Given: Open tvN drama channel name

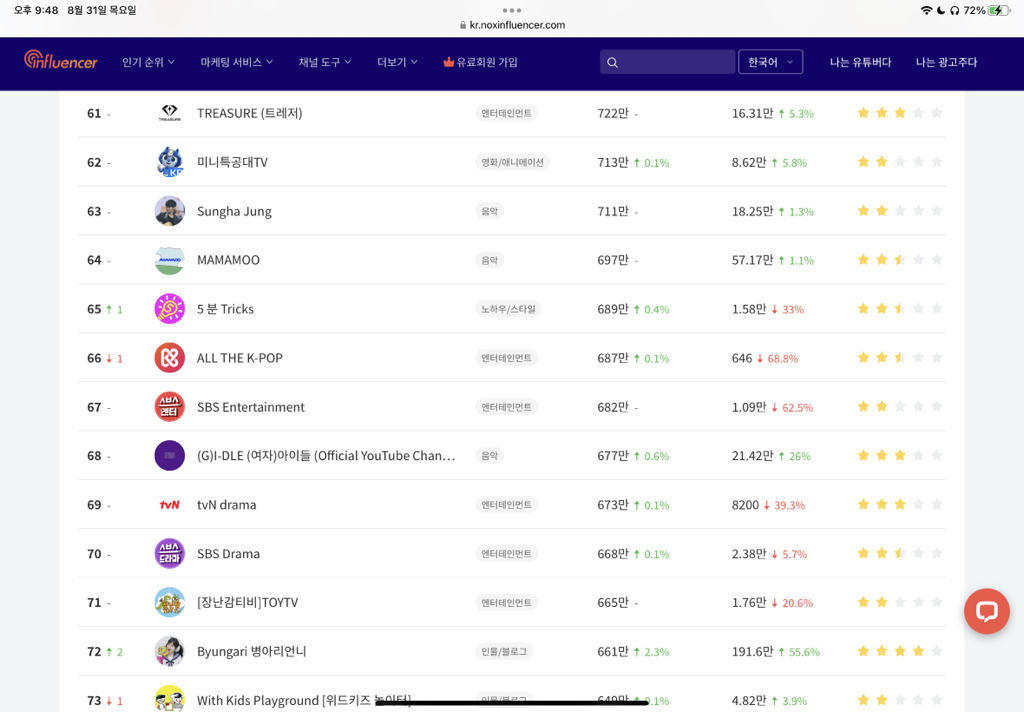Looking at the screenshot, I should (x=226, y=505).
